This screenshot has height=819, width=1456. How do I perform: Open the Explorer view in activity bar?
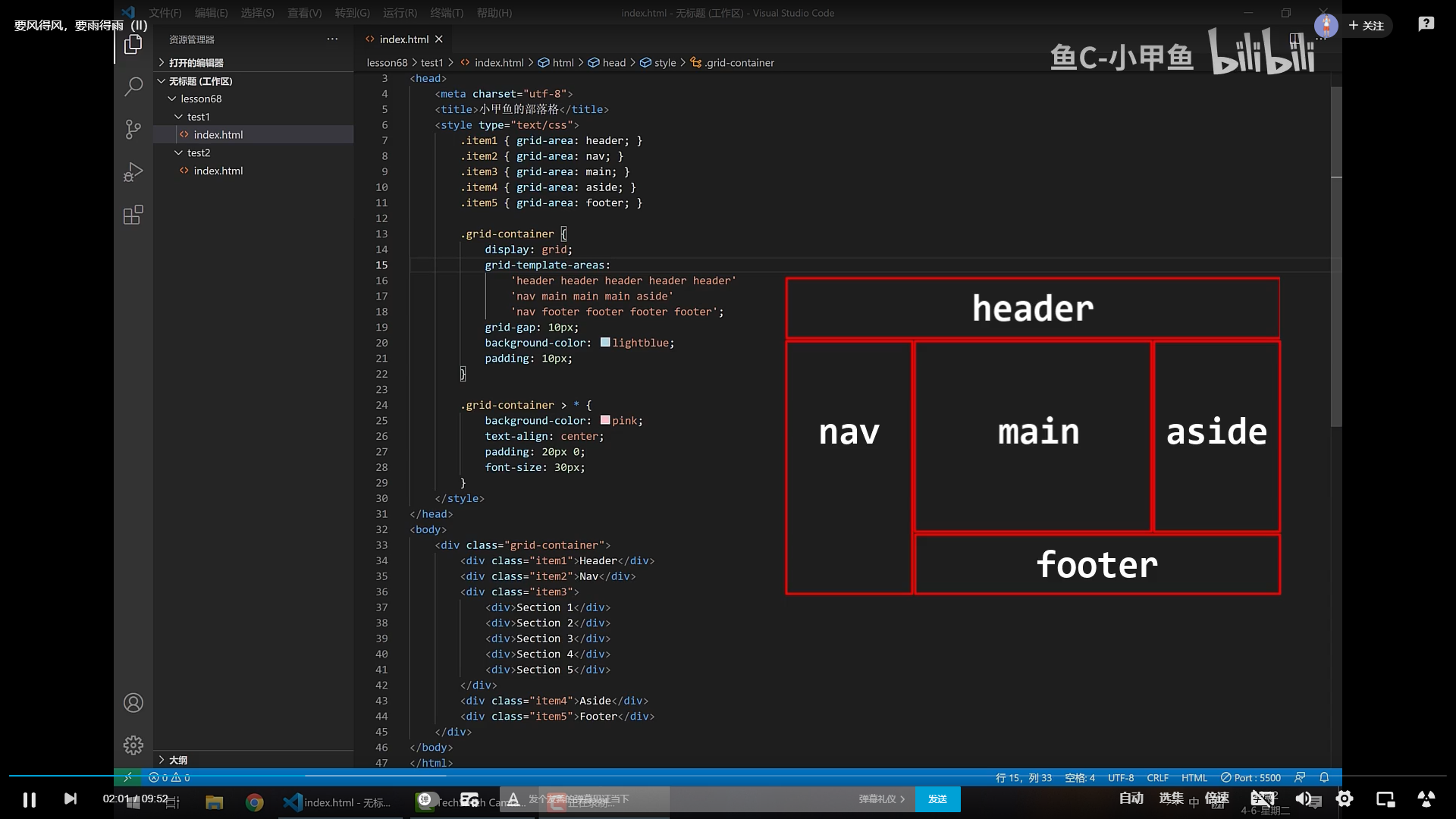pyautogui.click(x=133, y=45)
